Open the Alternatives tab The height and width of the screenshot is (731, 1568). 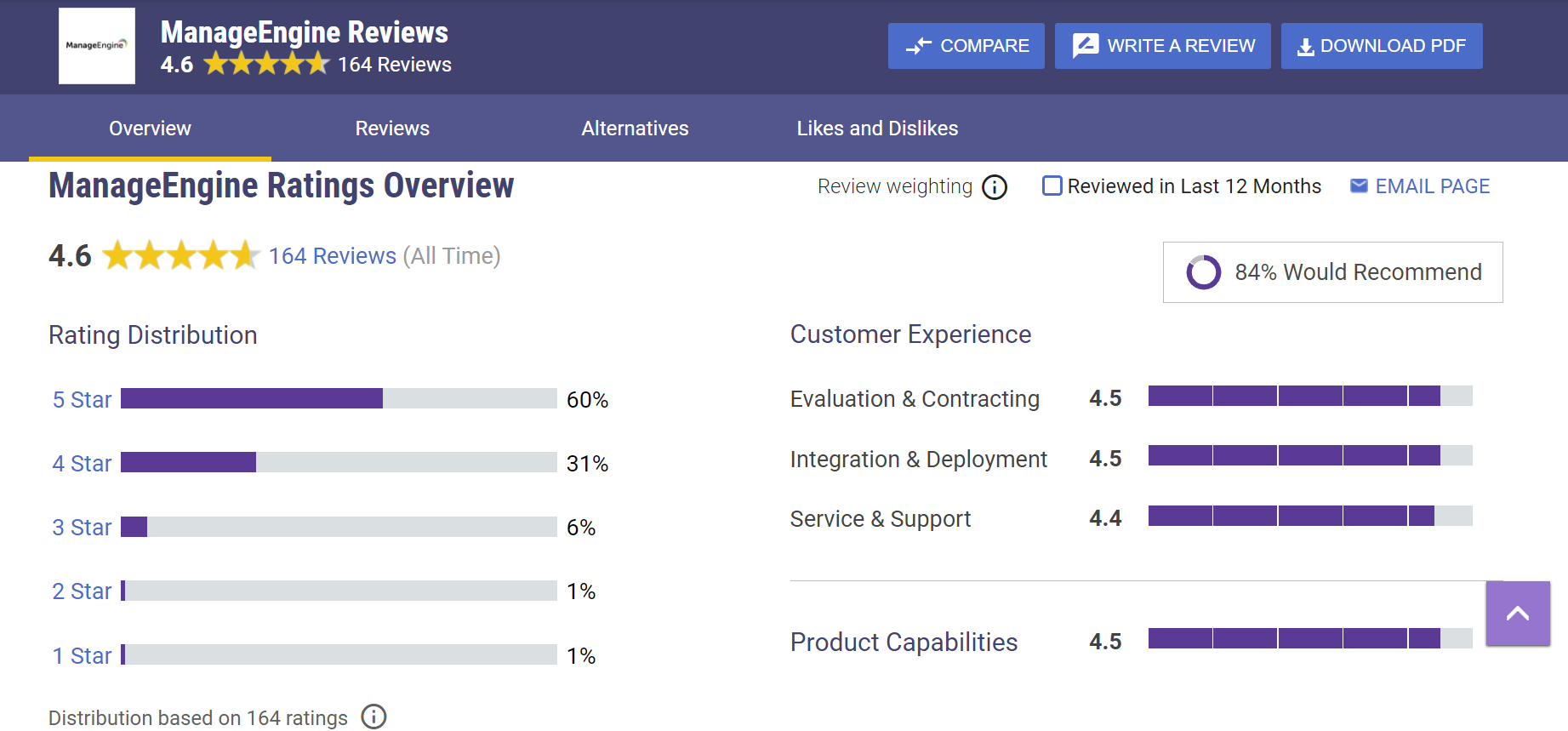pyautogui.click(x=635, y=128)
